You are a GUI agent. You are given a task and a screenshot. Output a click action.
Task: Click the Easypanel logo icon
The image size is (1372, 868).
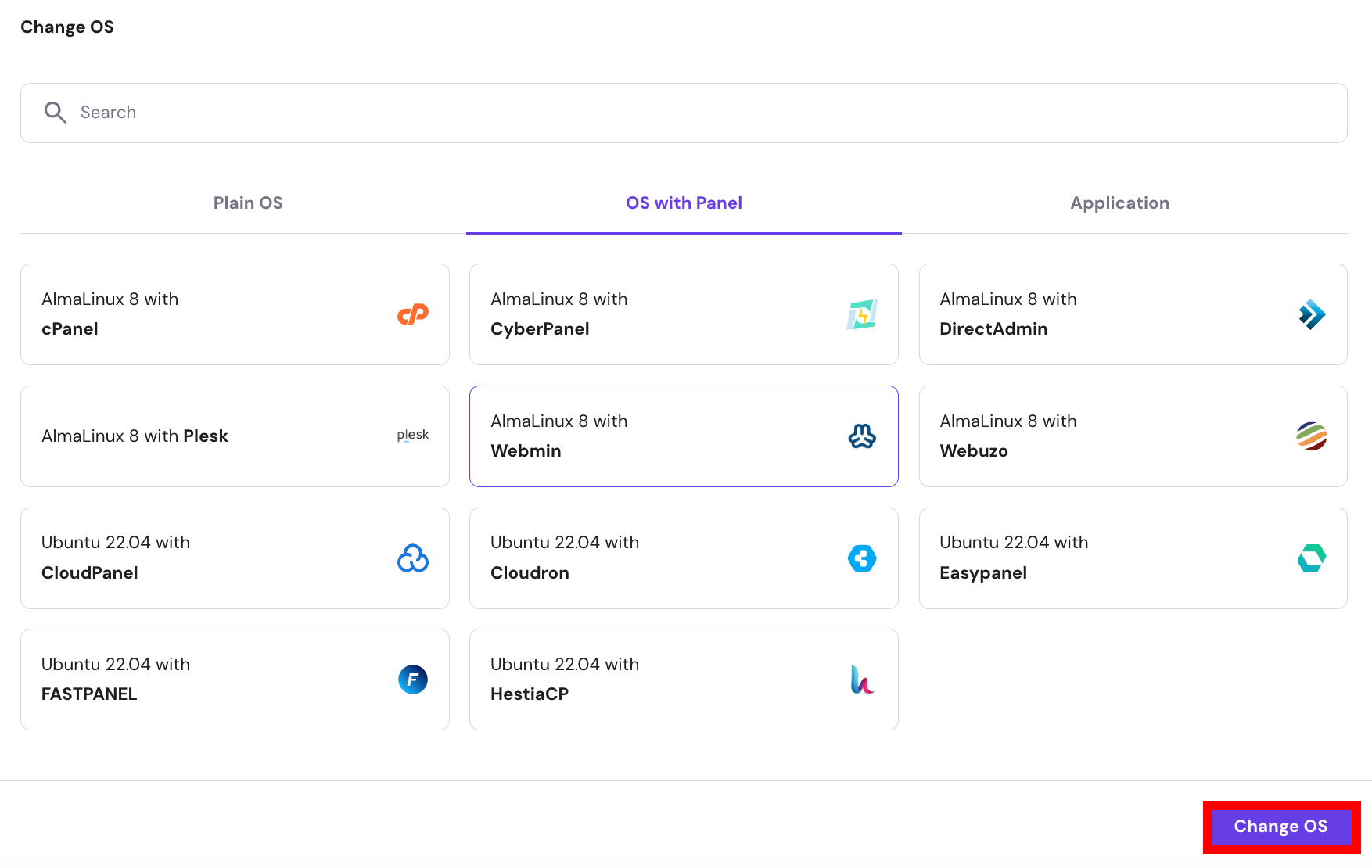point(1311,558)
